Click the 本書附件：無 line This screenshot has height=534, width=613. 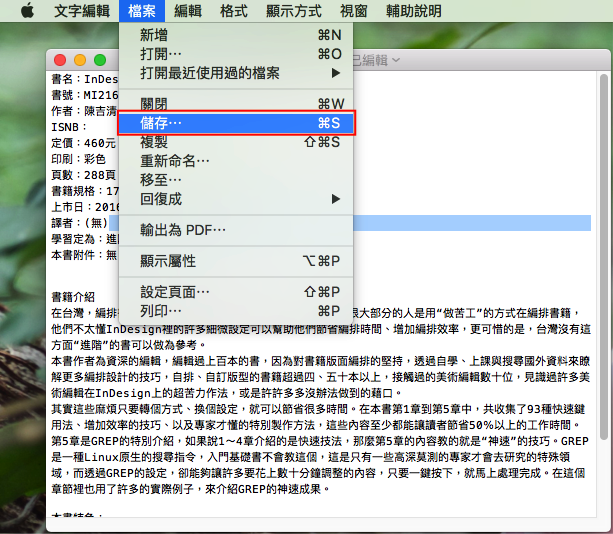(84, 255)
